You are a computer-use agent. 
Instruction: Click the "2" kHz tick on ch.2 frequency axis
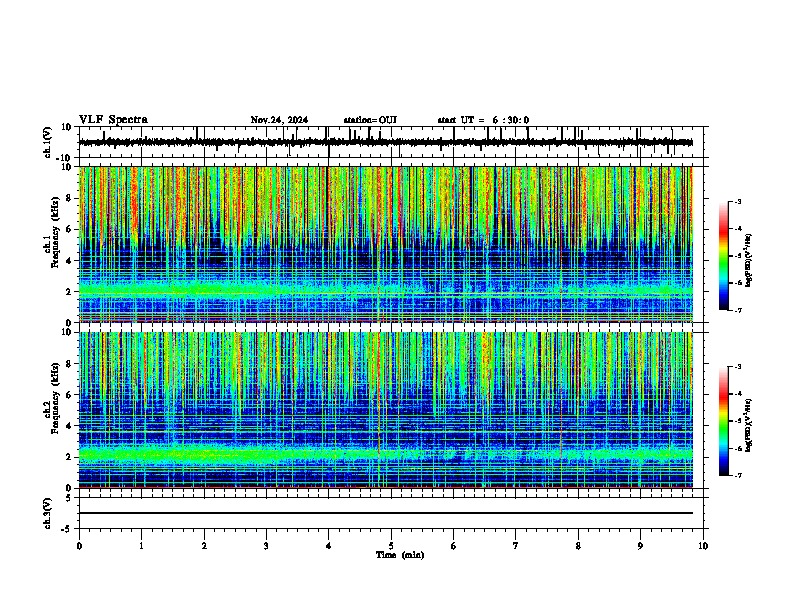click(69, 457)
